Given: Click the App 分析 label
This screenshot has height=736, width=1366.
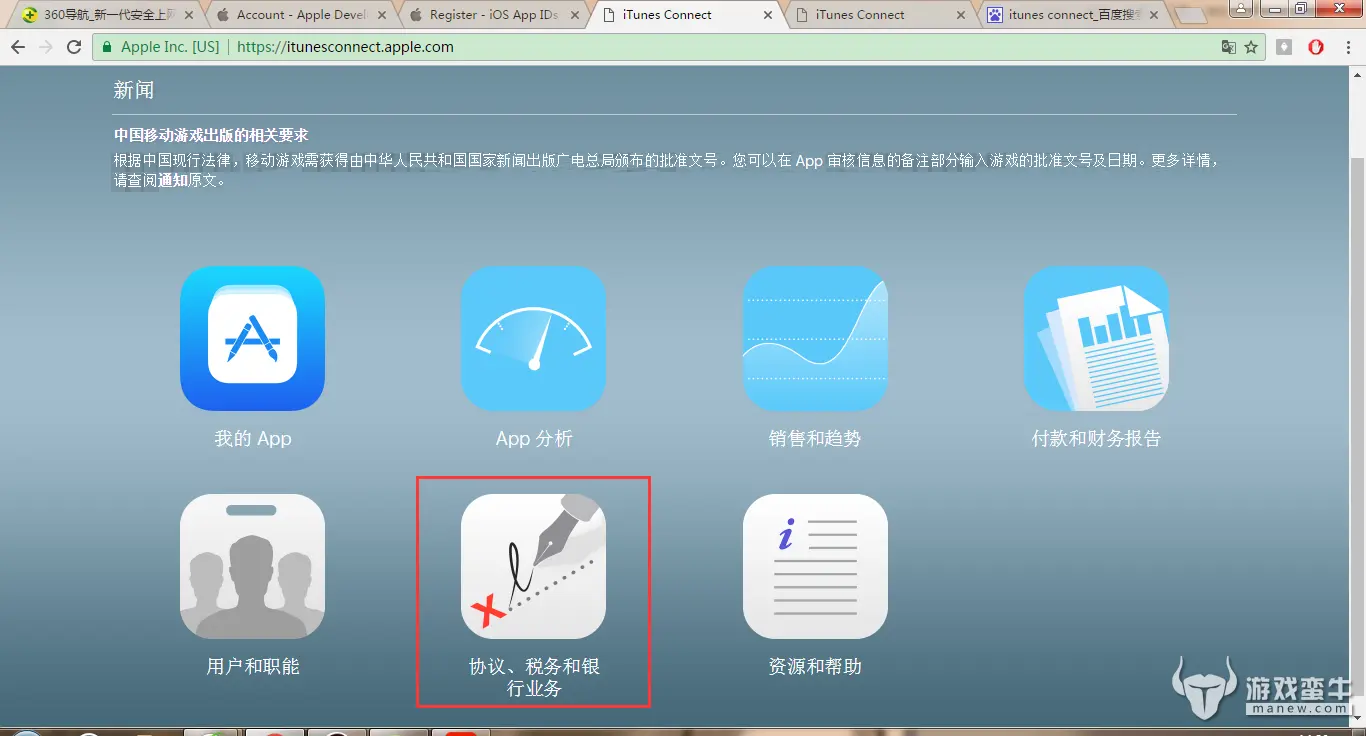Looking at the screenshot, I should (x=534, y=438).
